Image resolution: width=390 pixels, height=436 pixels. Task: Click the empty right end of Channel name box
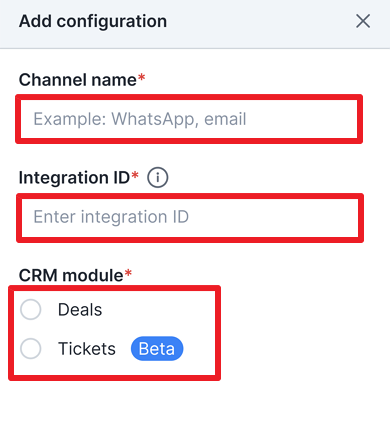tap(302, 119)
